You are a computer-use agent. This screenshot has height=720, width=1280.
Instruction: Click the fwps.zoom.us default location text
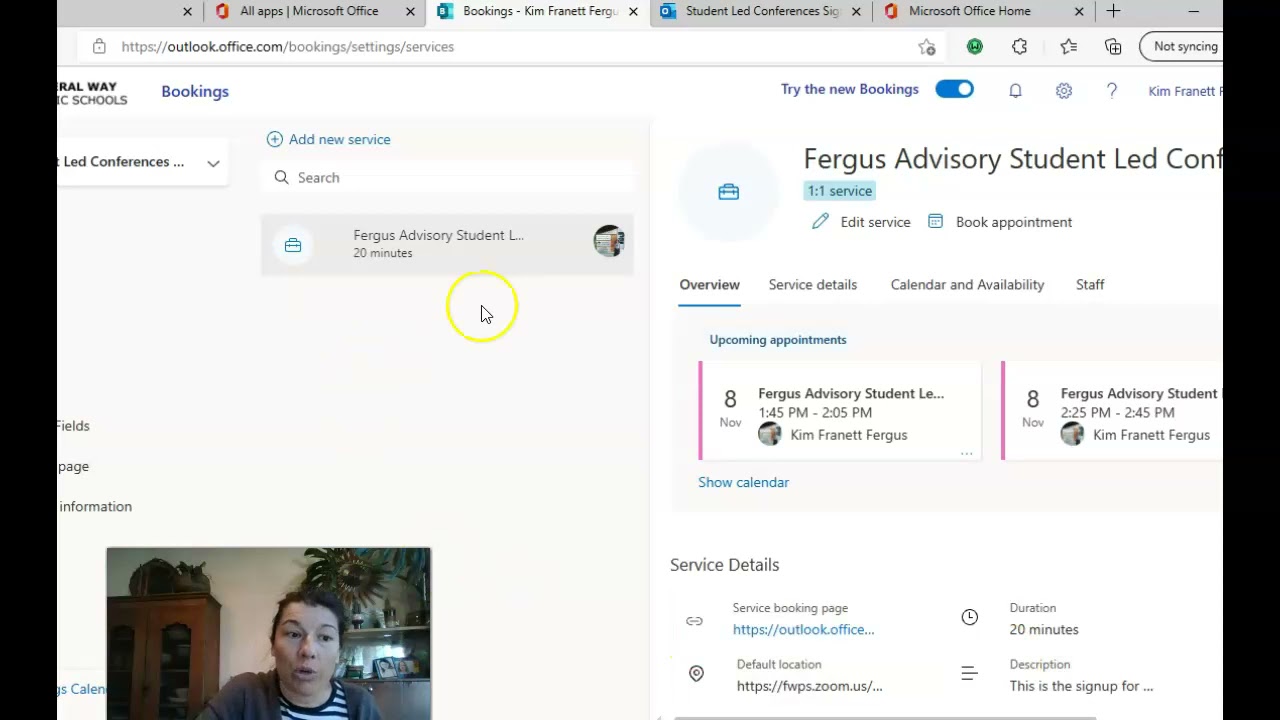click(x=809, y=686)
